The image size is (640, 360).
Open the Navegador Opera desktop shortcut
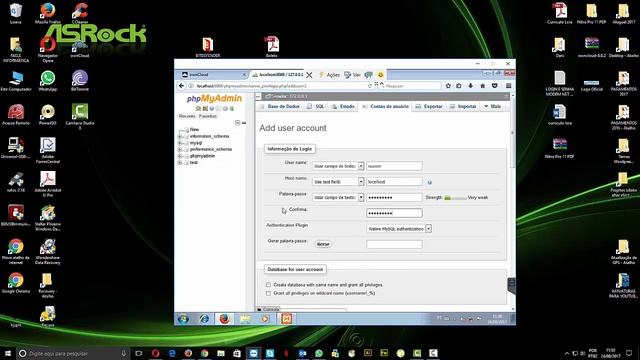point(48,49)
